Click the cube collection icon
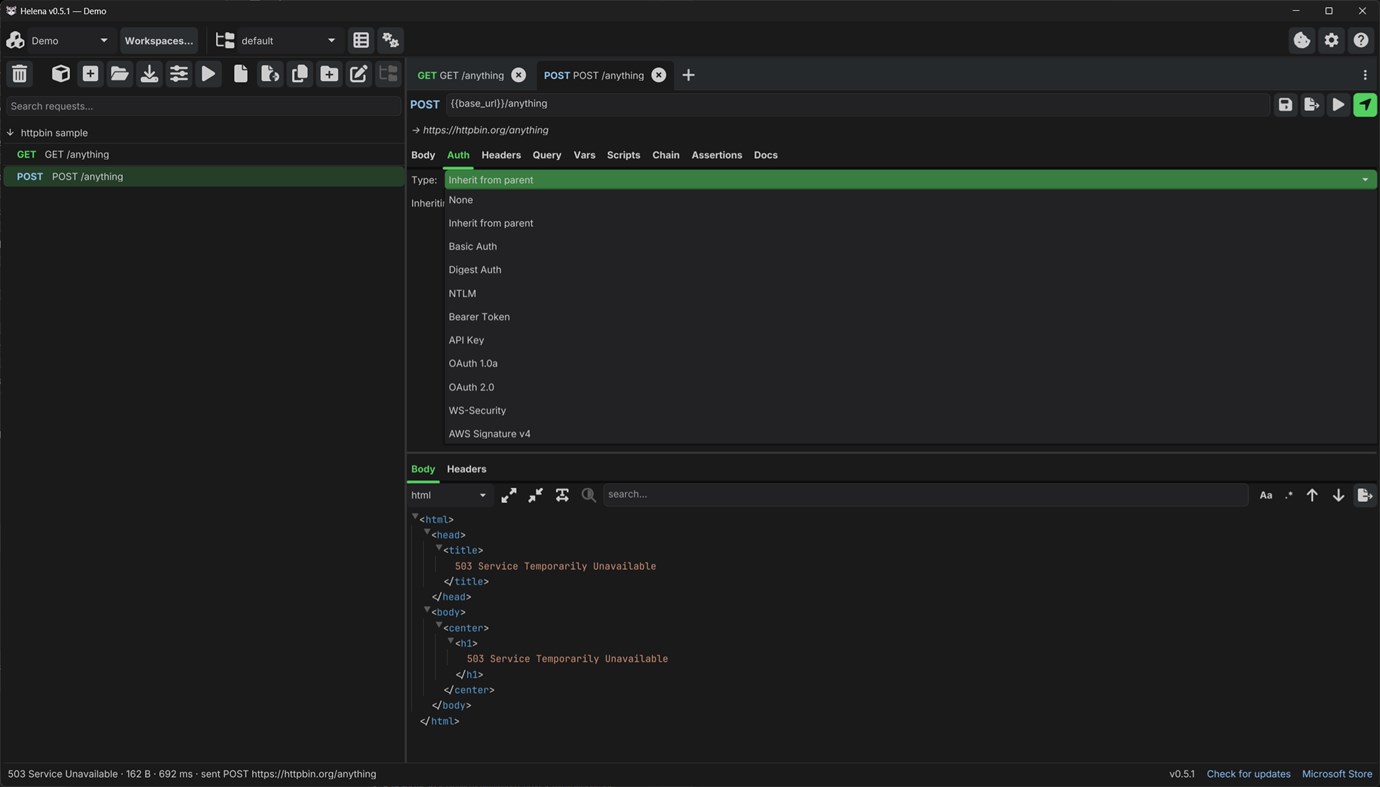This screenshot has height=787, width=1380. coord(61,74)
